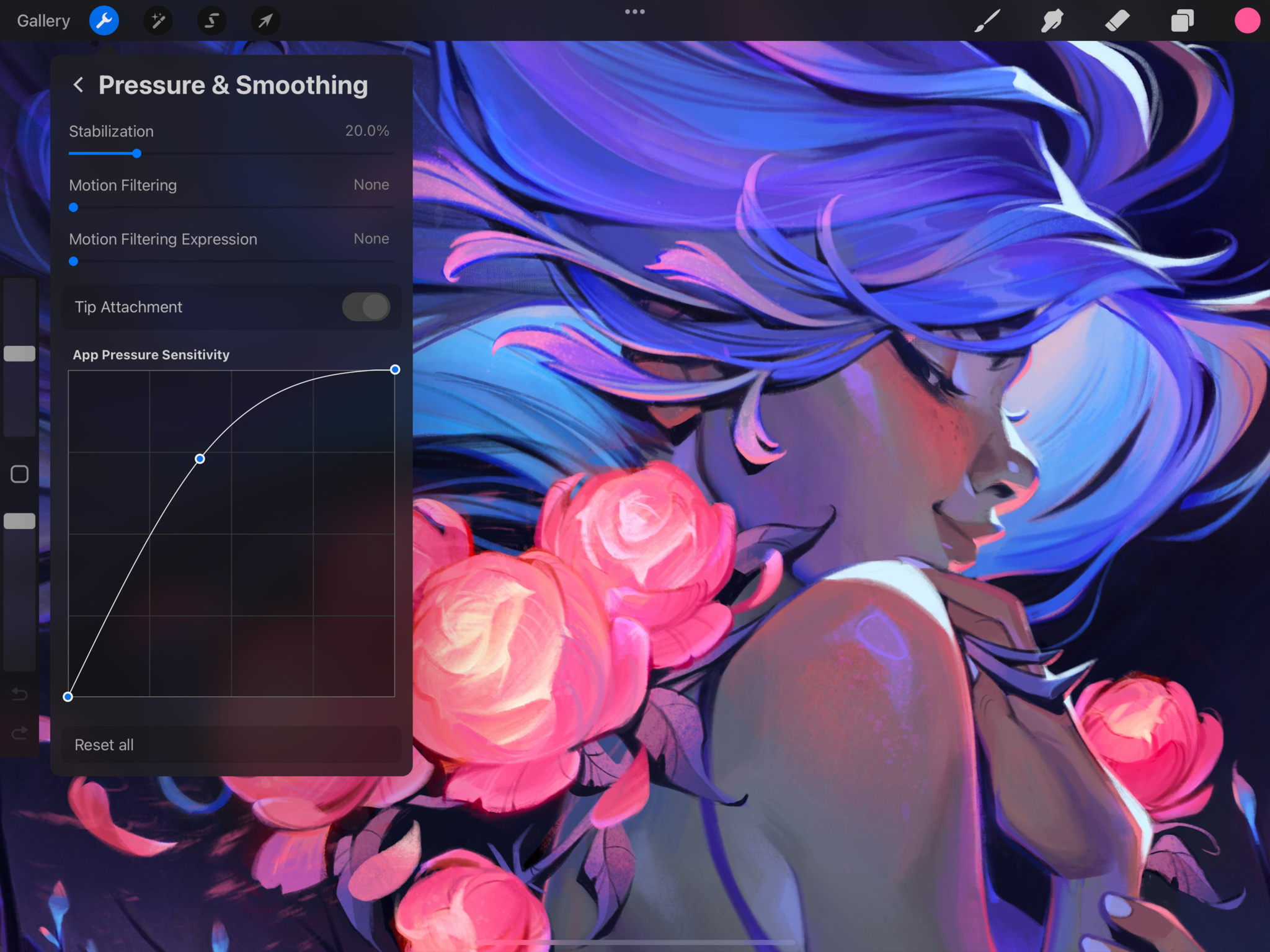Select the Selection S tool
The height and width of the screenshot is (952, 1270).
pos(211,21)
